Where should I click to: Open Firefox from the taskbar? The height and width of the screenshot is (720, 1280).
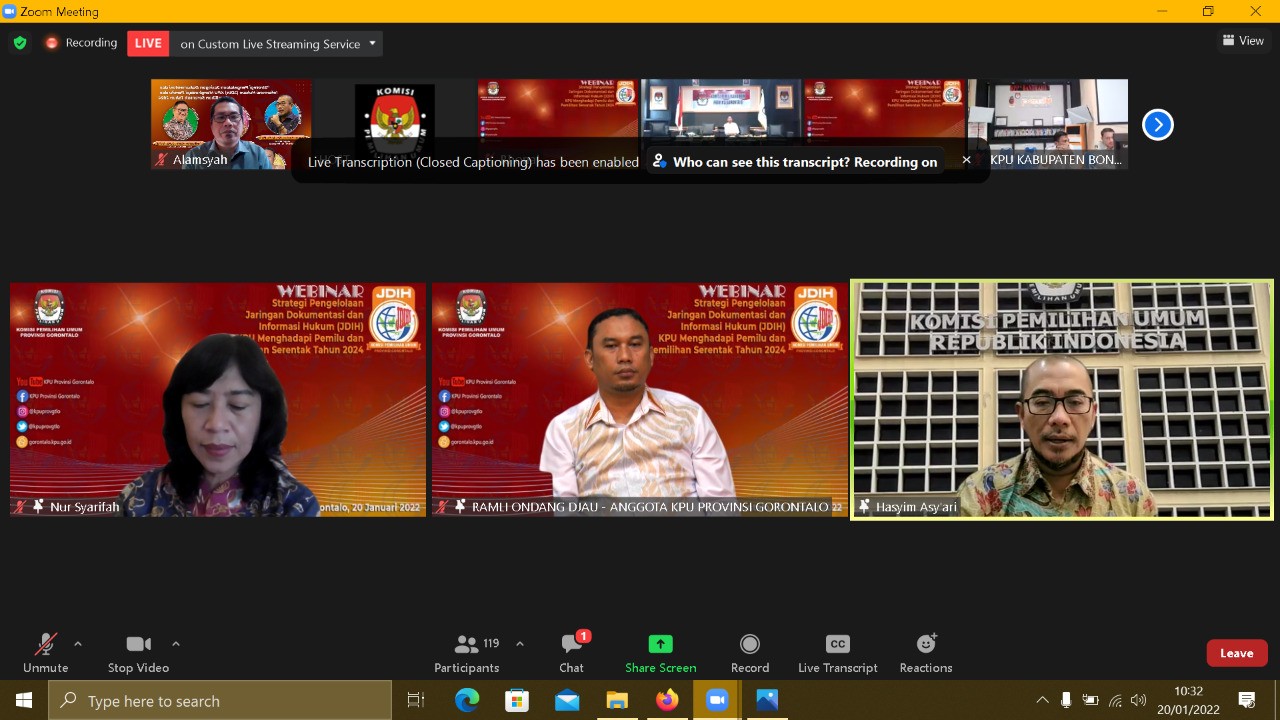coord(667,700)
